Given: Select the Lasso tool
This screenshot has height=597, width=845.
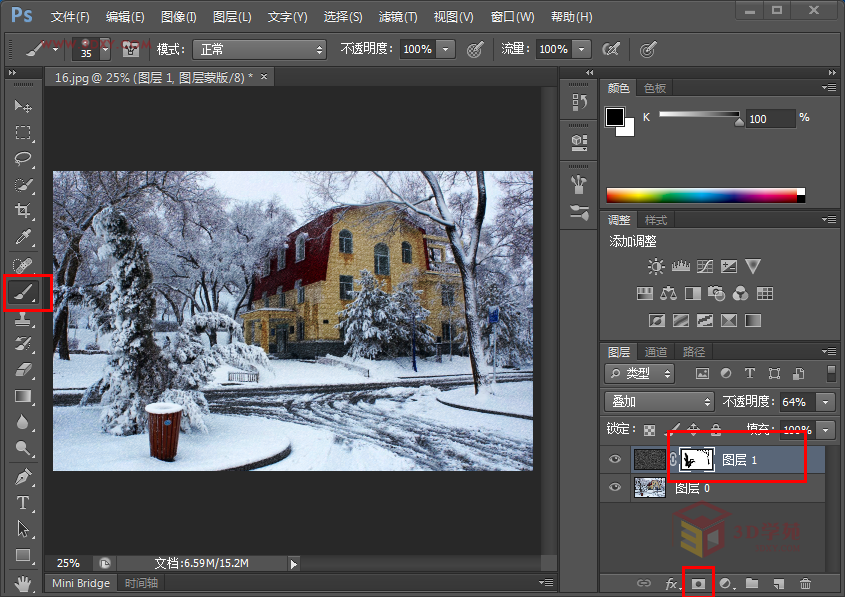Looking at the screenshot, I should 23,158.
